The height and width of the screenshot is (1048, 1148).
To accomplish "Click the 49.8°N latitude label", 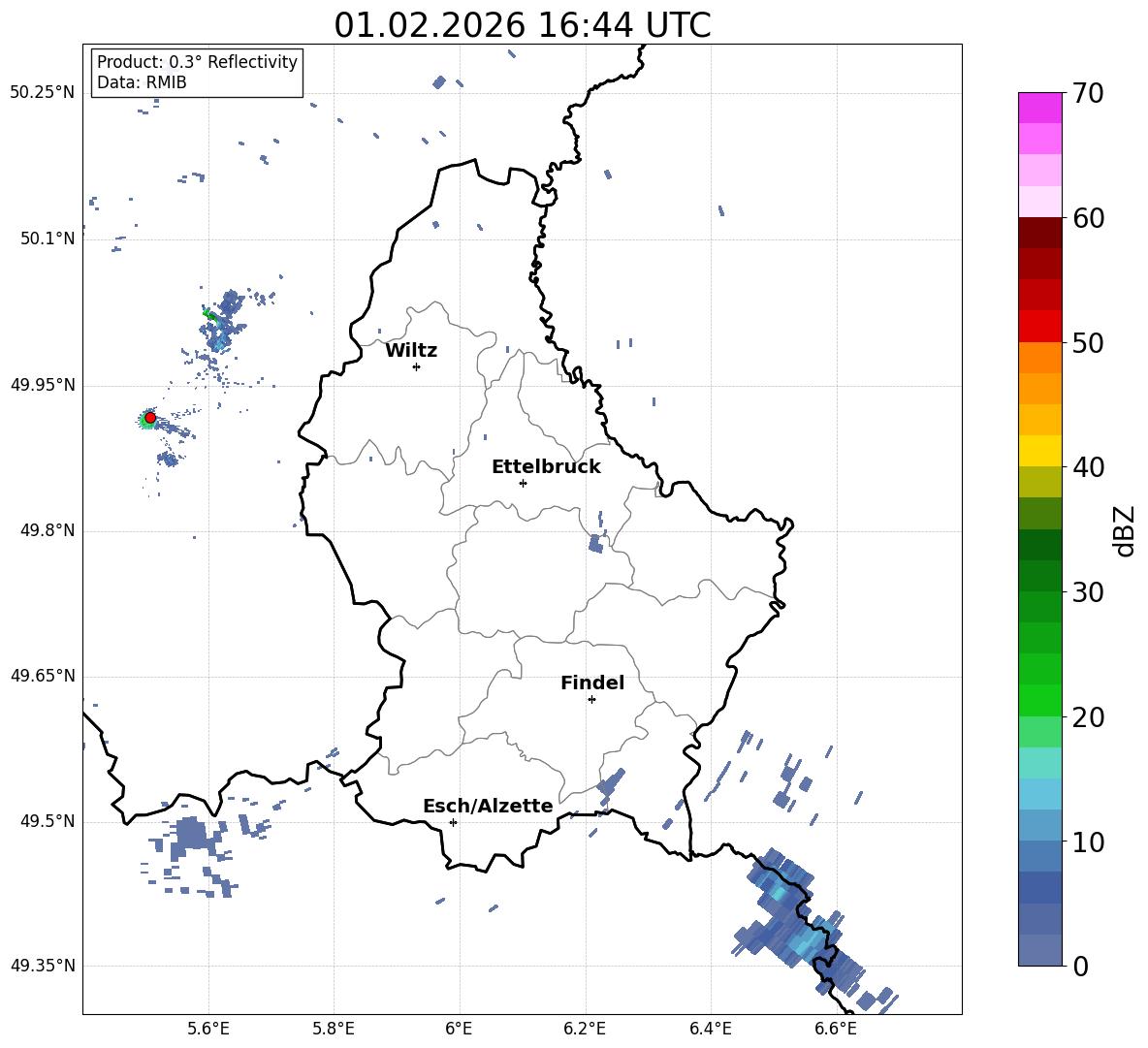I will [x=48, y=530].
